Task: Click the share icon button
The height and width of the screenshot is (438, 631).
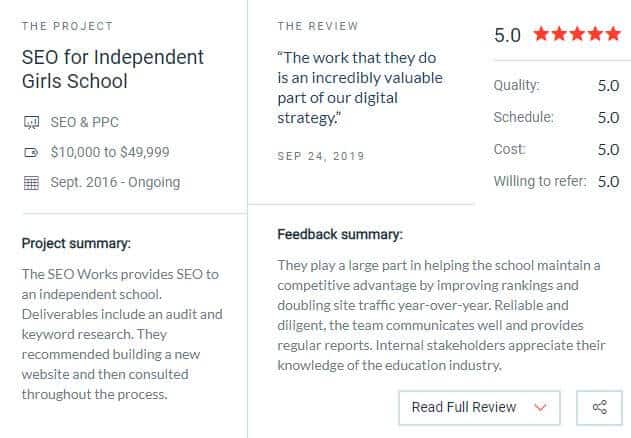Action: point(599,407)
